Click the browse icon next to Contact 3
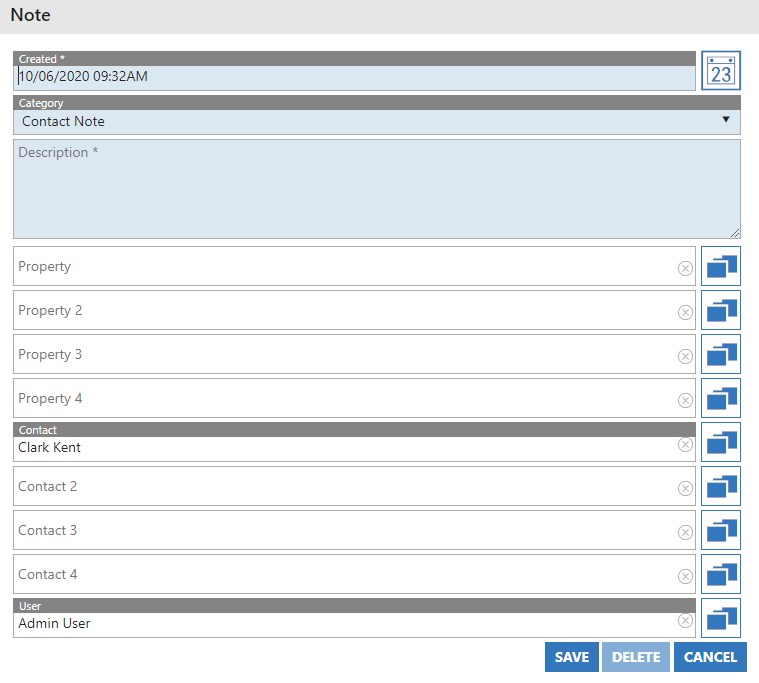Viewport: 759px width, 683px height. (x=720, y=530)
